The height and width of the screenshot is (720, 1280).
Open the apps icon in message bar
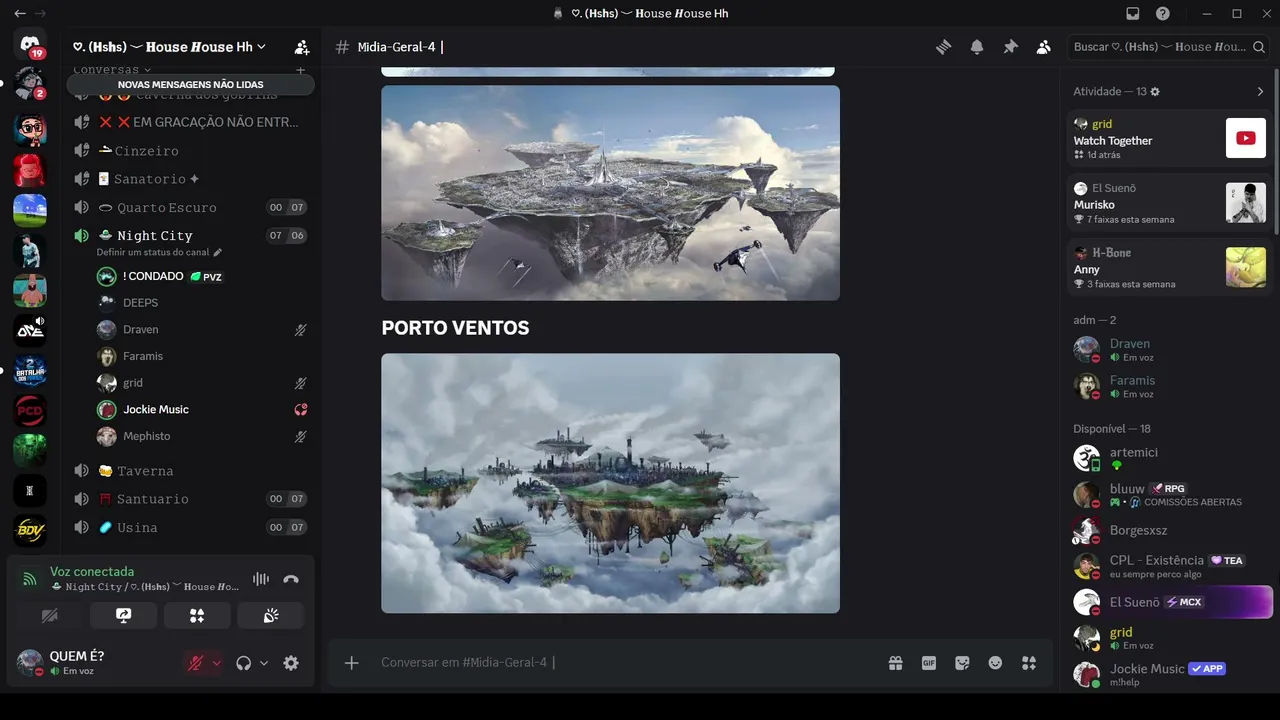click(x=1029, y=663)
